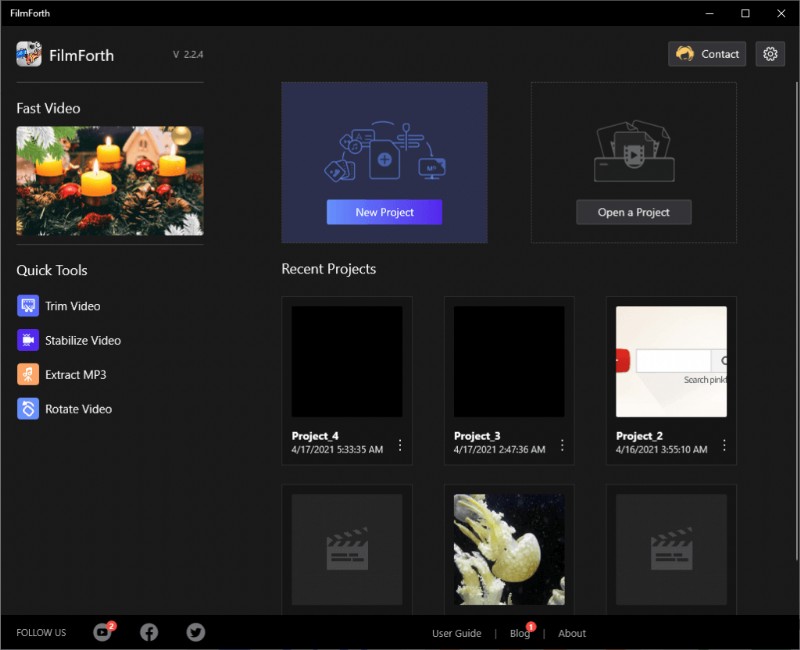This screenshot has height=650, width=800.
Task: Visit FilmForth's Facebook page icon
Action: pos(149,632)
